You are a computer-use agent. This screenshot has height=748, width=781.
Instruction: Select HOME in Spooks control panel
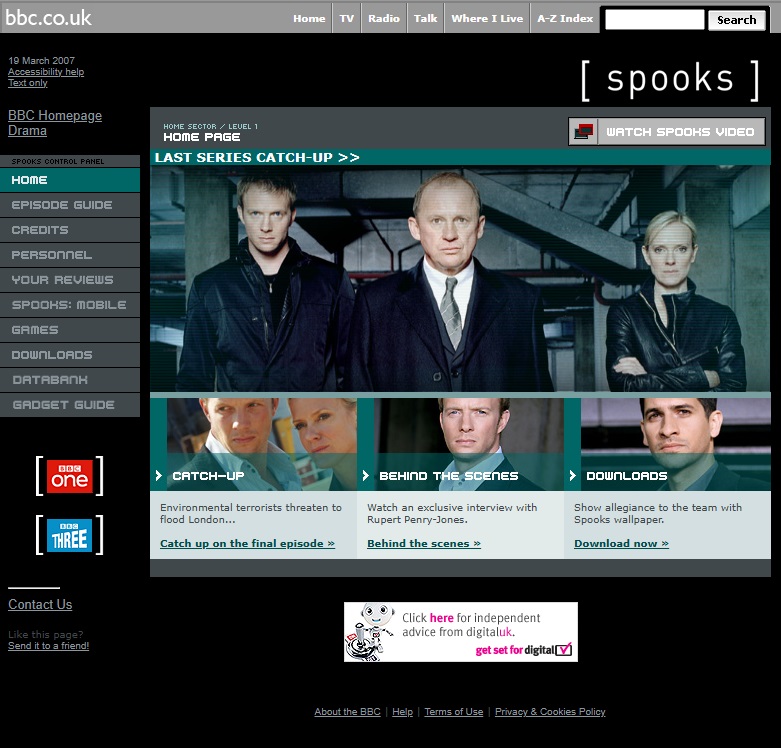pos(70,180)
